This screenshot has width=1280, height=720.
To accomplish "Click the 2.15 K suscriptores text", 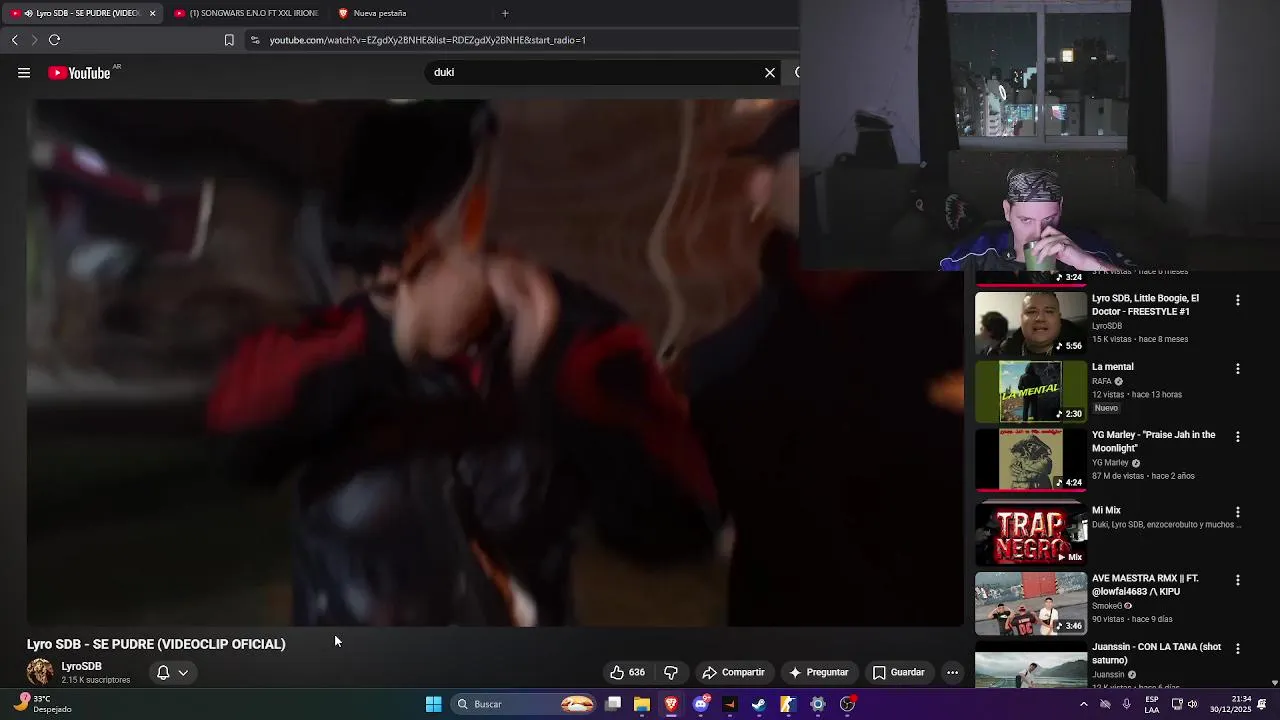I will coord(96,680).
